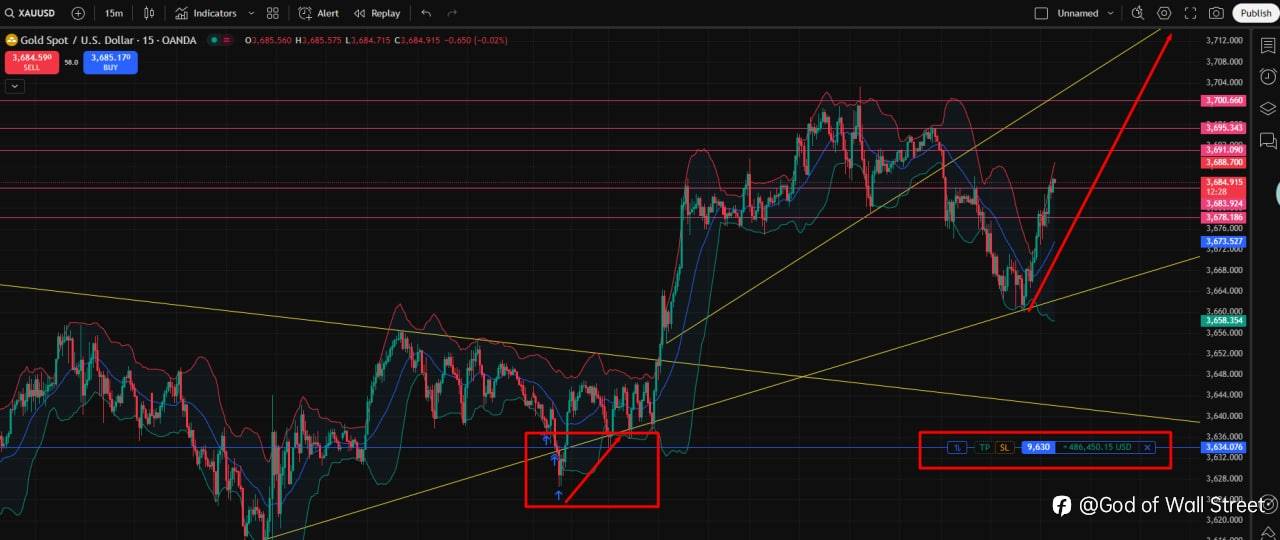The image size is (1280, 540).
Task: Expand the indicator legend chevron
Action: coord(14,86)
